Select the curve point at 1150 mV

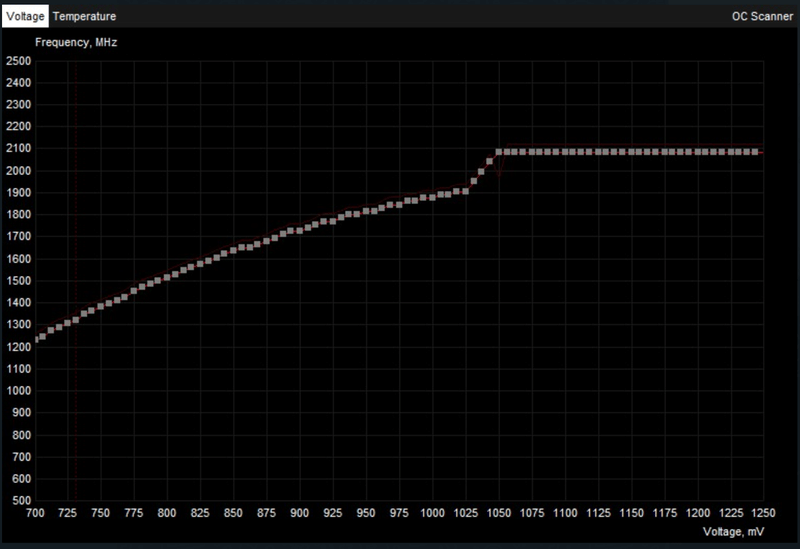point(632,152)
